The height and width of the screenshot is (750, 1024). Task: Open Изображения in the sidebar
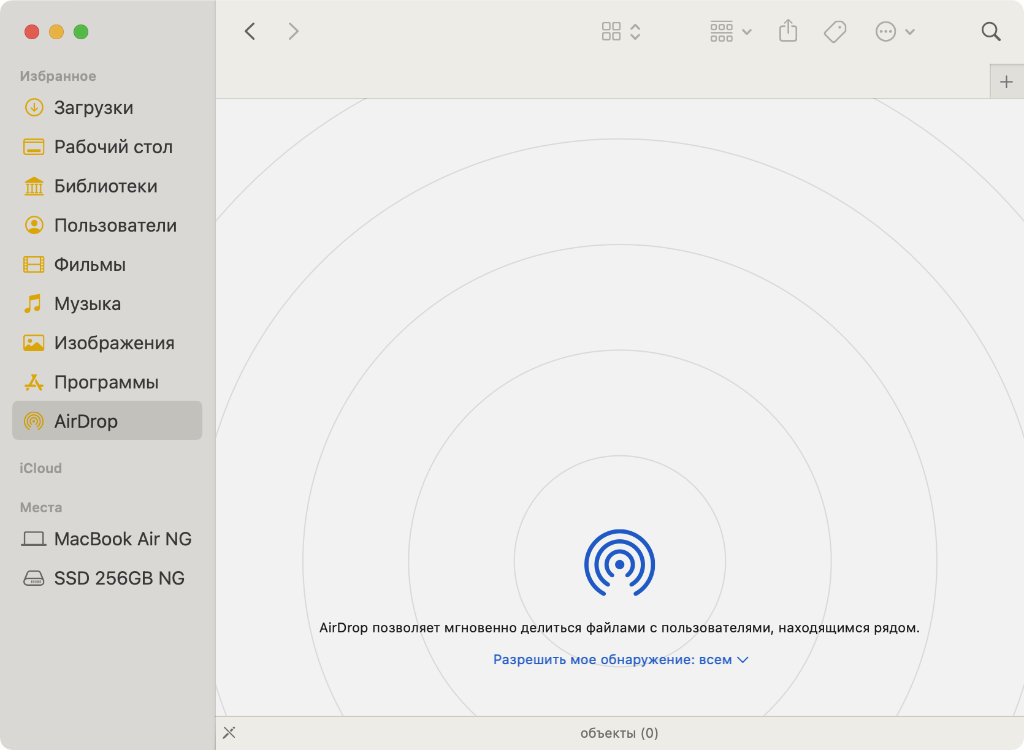coord(114,343)
